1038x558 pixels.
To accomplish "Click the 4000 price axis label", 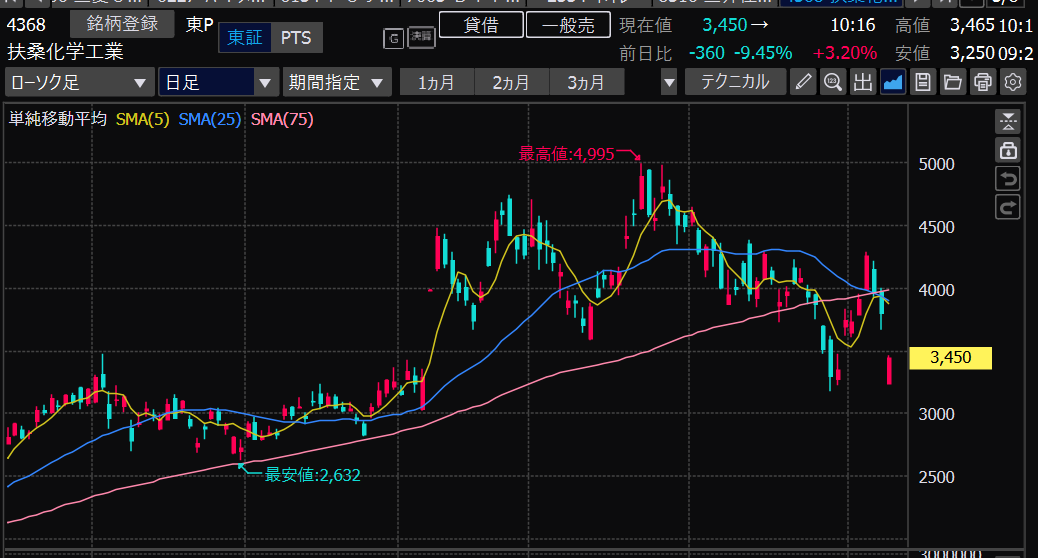I will (936, 290).
